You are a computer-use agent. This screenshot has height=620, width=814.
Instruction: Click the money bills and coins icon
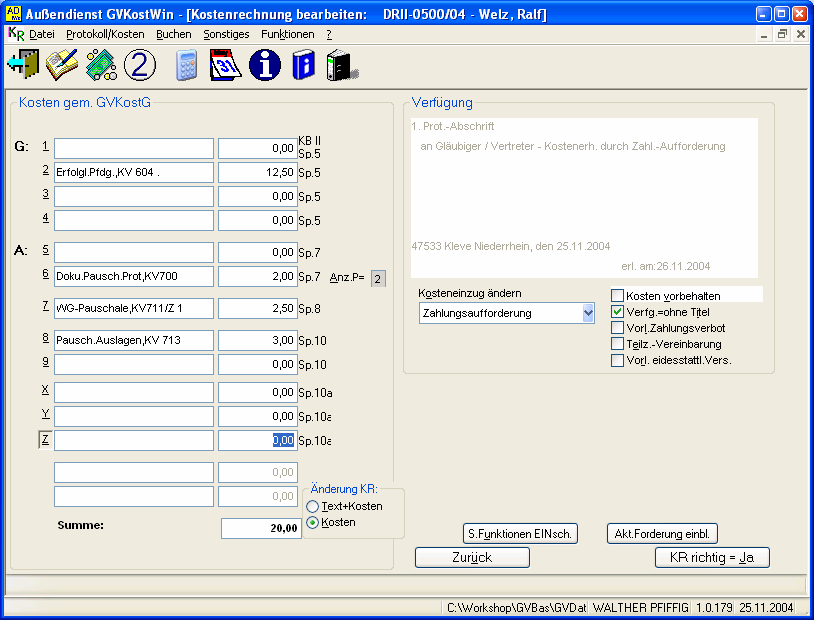pos(101,65)
